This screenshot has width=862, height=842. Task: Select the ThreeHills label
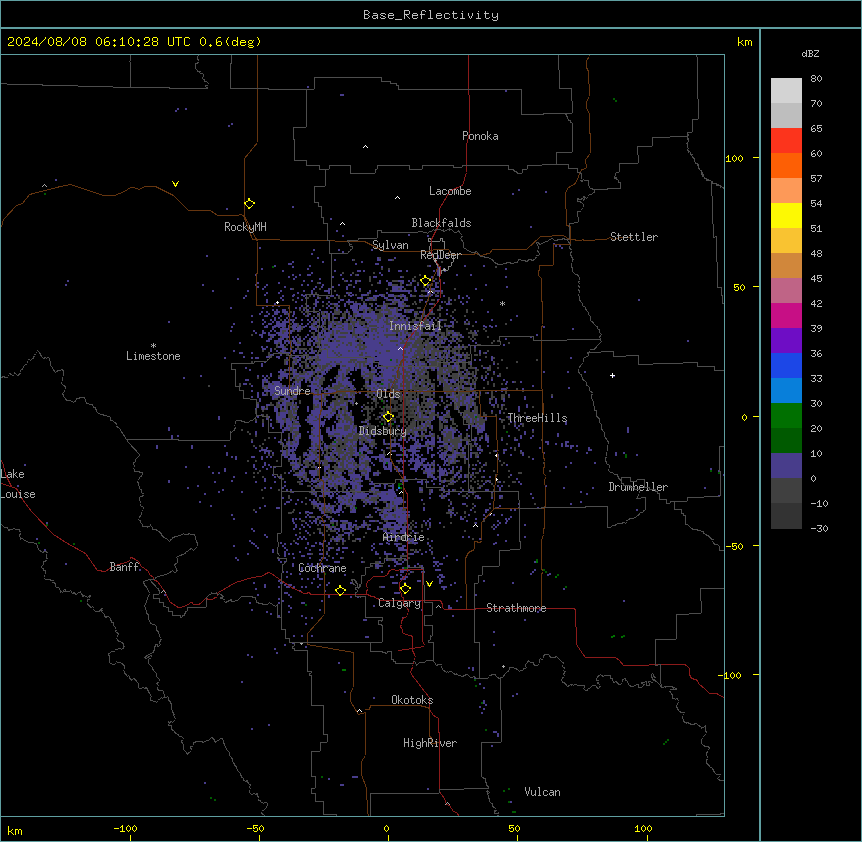537,418
